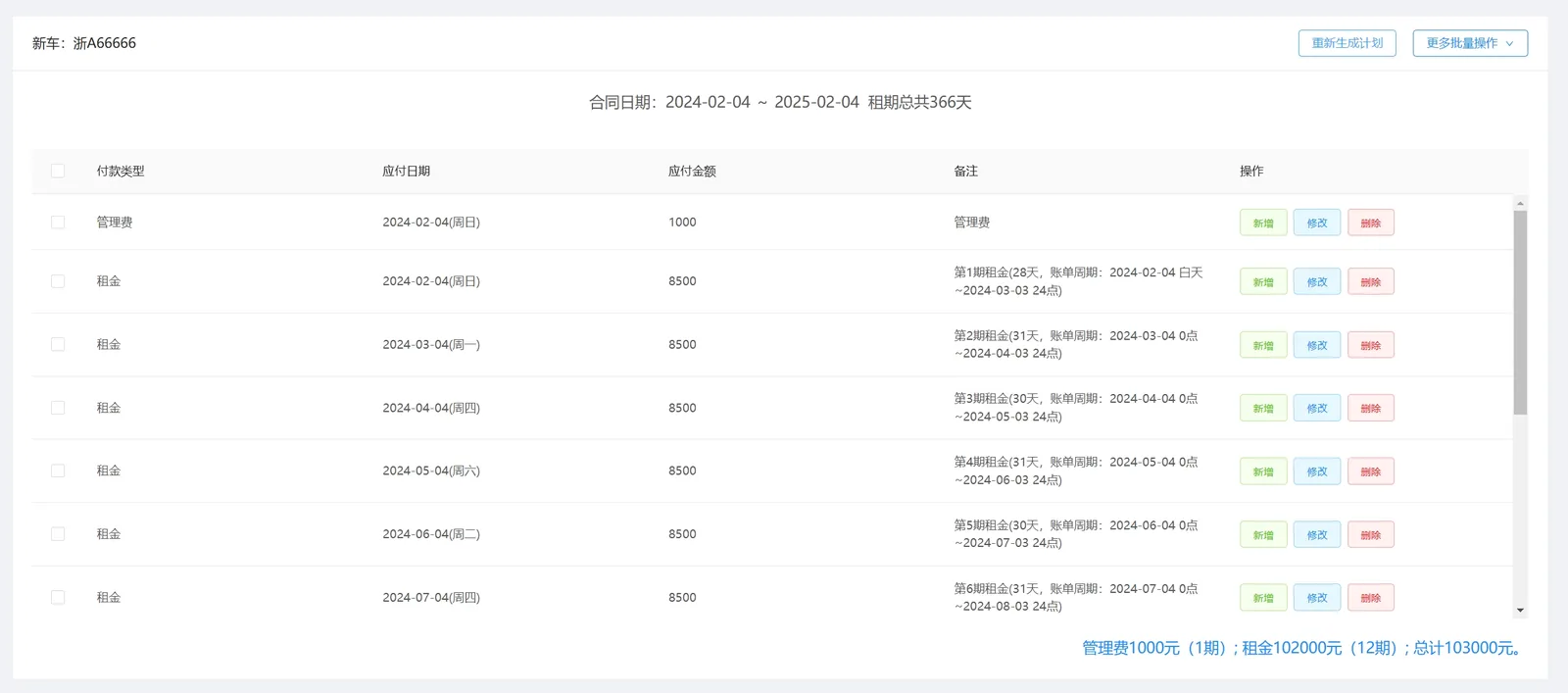
Task: Click the 总计103000元 summary text
Action: click(x=1467, y=648)
